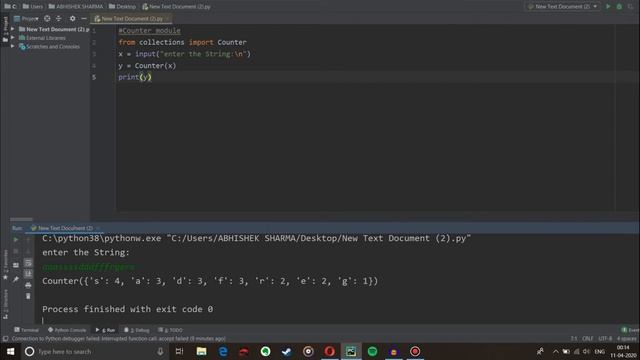Click the CRLF line separator in status bar

(587, 339)
